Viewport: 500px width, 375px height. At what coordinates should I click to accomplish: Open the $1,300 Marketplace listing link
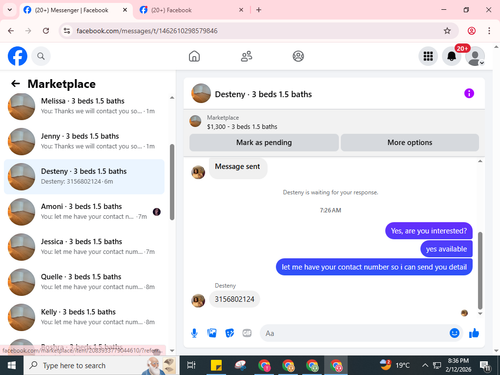tap(242, 127)
